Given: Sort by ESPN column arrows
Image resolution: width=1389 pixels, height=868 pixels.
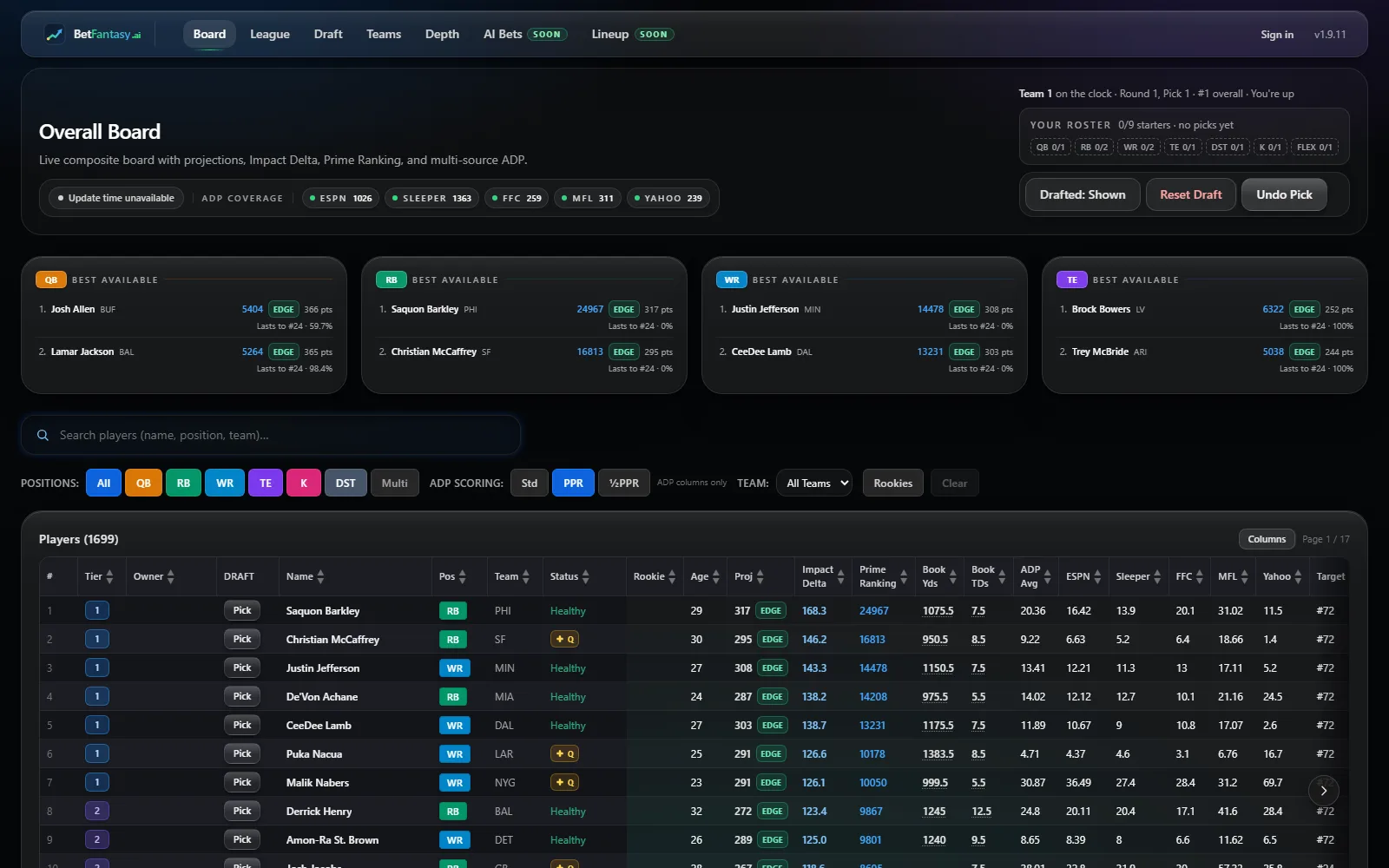Looking at the screenshot, I should 1097,576.
